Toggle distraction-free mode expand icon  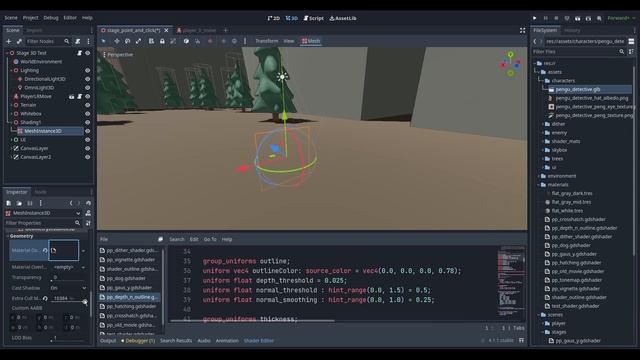click(522, 30)
